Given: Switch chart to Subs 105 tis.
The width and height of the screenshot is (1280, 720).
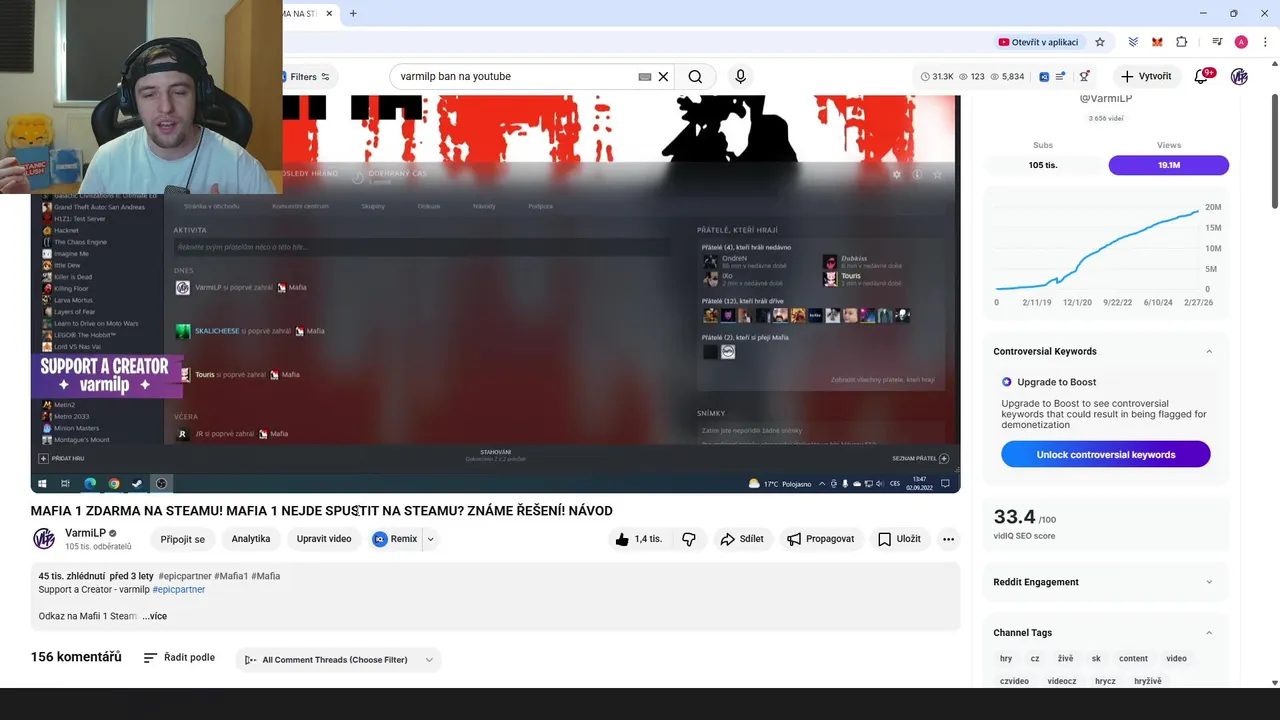Looking at the screenshot, I should [x=1043, y=165].
